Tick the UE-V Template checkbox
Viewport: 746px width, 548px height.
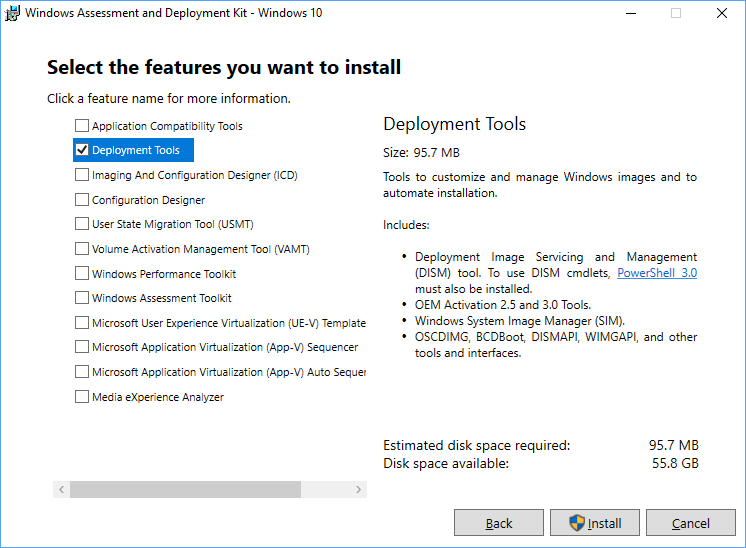coord(82,323)
